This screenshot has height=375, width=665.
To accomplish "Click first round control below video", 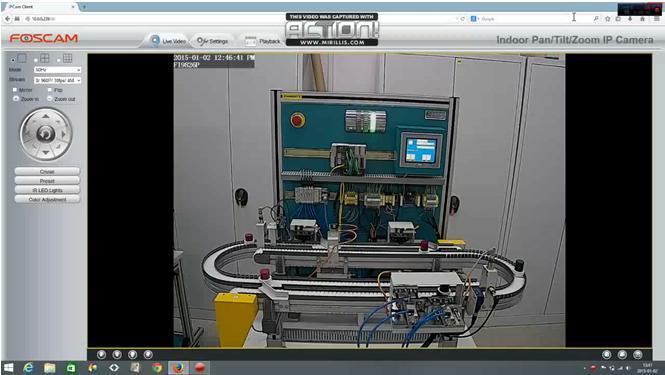I will [x=101, y=354].
